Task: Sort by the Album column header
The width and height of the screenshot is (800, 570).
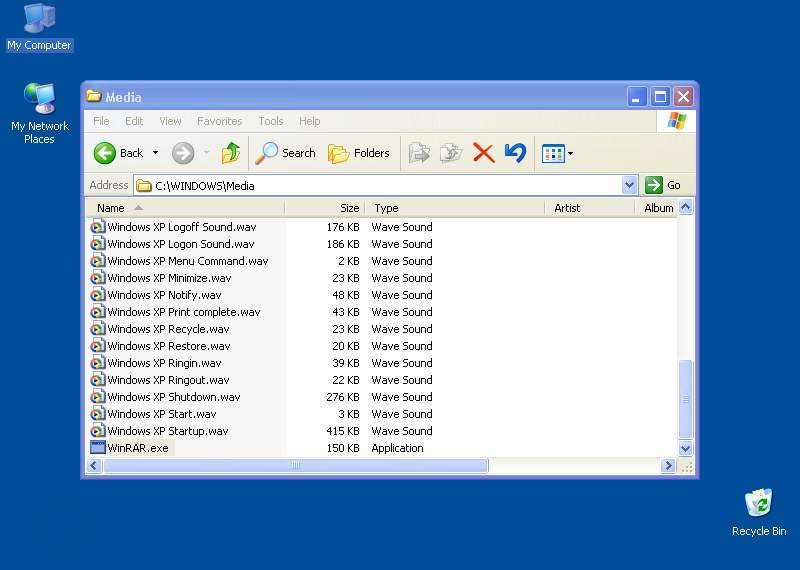Action: [656, 208]
